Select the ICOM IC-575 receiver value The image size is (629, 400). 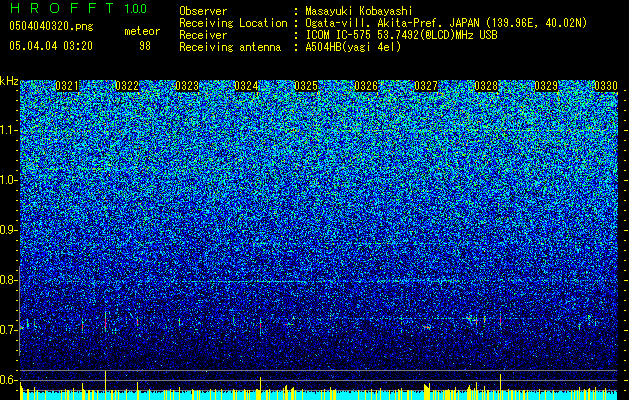click(x=401, y=35)
